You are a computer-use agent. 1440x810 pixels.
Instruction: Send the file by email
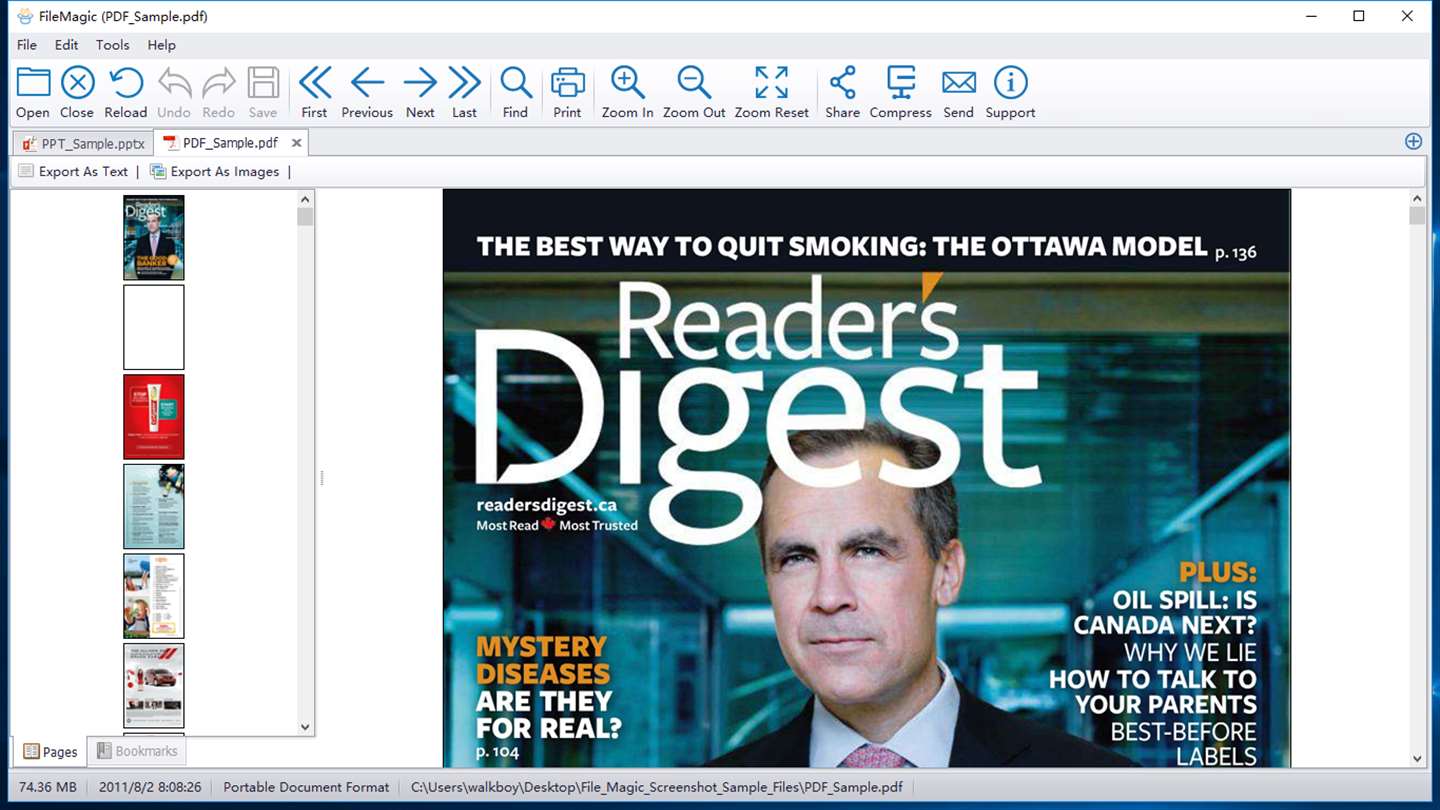tap(958, 92)
